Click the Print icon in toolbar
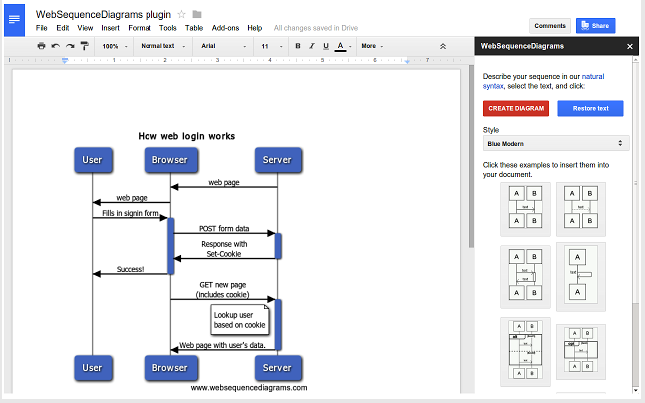 pyautogui.click(x=41, y=46)
